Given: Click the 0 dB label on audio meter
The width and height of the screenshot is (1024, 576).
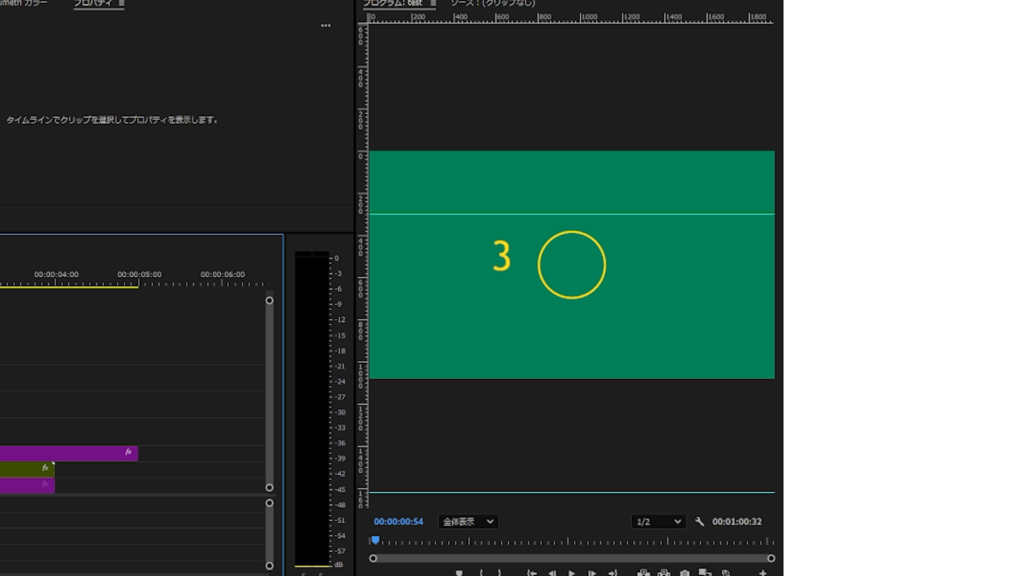Looking at the screenshot, I should point(337,258).
